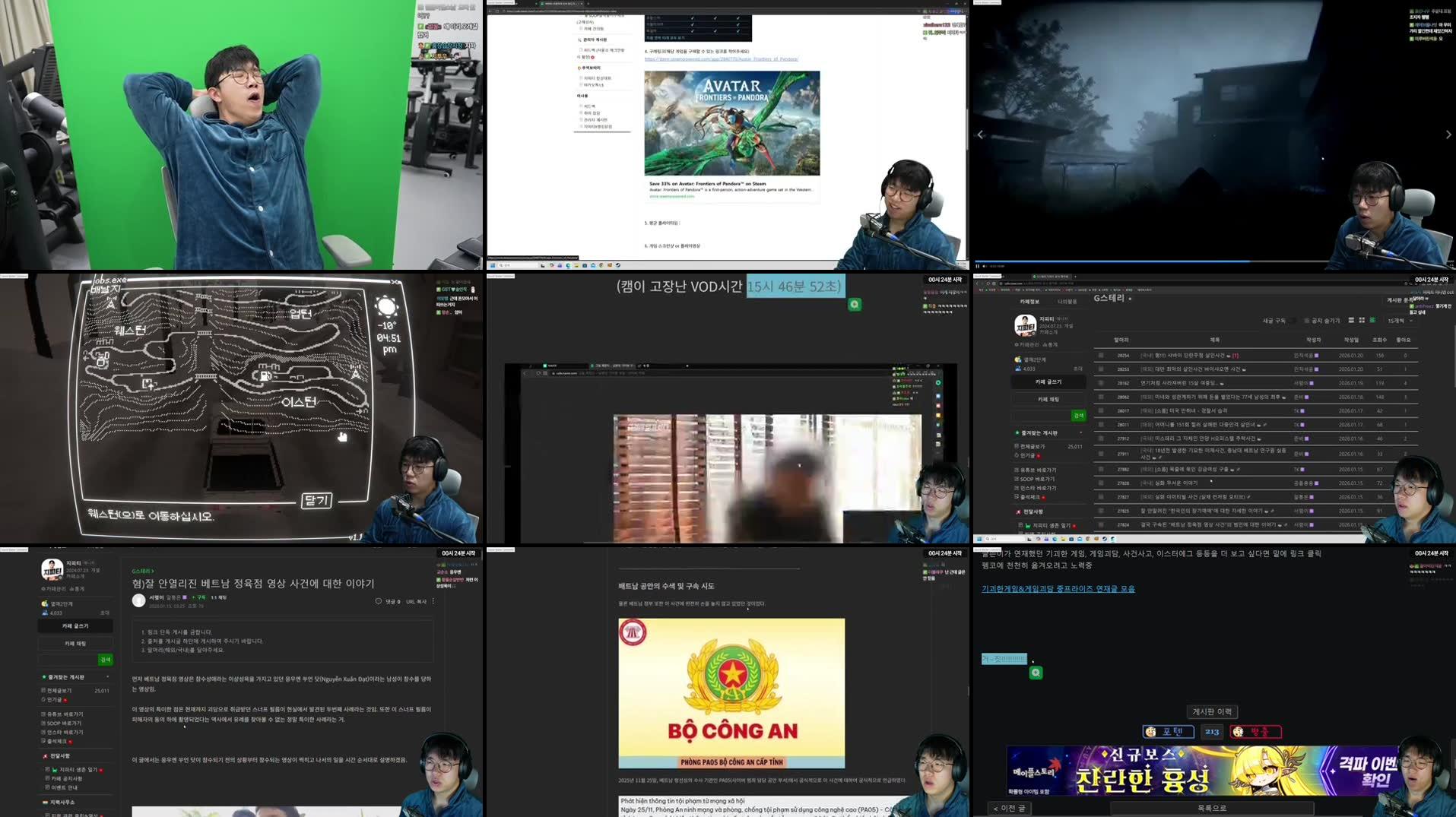
Task: Switch to the card view layout icon
Action: [1364, 320]
